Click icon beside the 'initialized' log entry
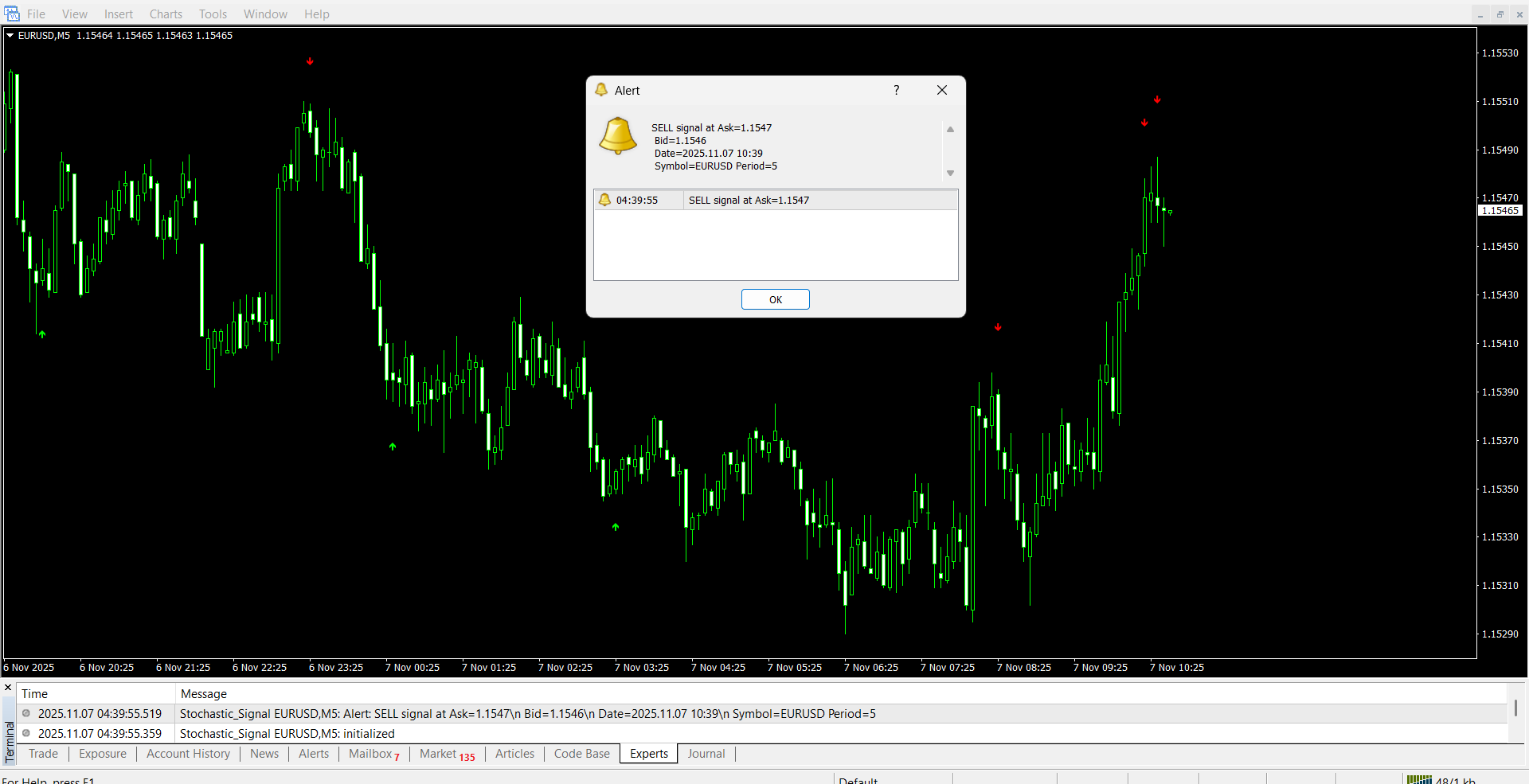Image resolution: width=1529 pixels, height=784 pixels. (26, 733)
